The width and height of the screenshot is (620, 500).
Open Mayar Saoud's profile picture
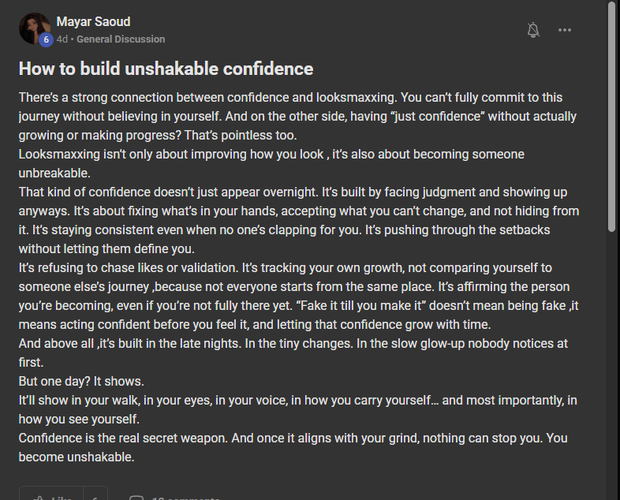pyautogui.click(x=34, y=28)
